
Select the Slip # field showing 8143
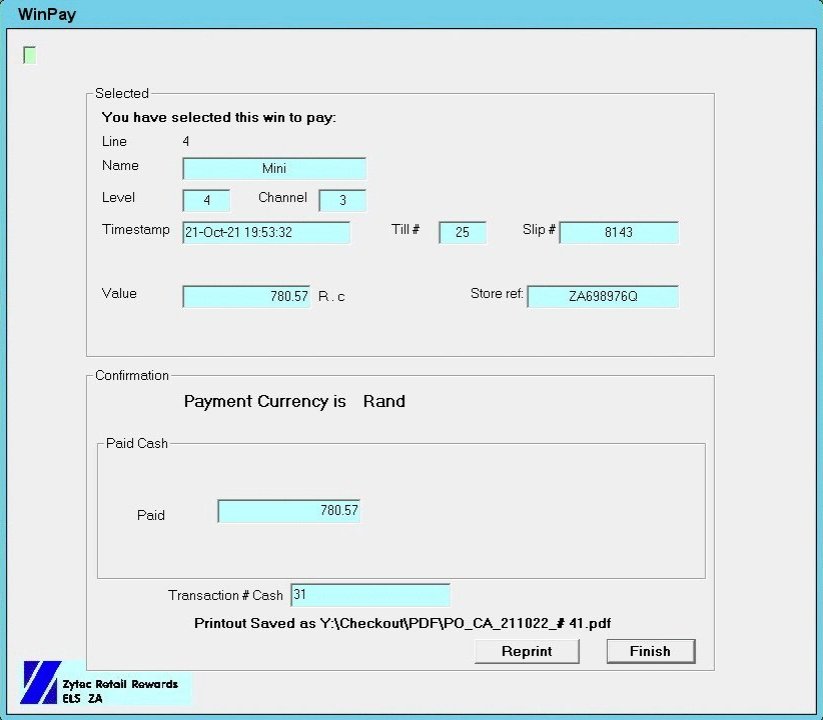618,232
